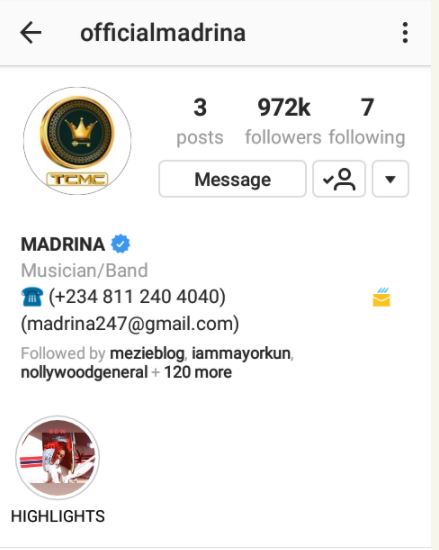Image resolution: width=439 pixels, height=550 pixels.
Task: Click the Message button
Action: point(232,179)
